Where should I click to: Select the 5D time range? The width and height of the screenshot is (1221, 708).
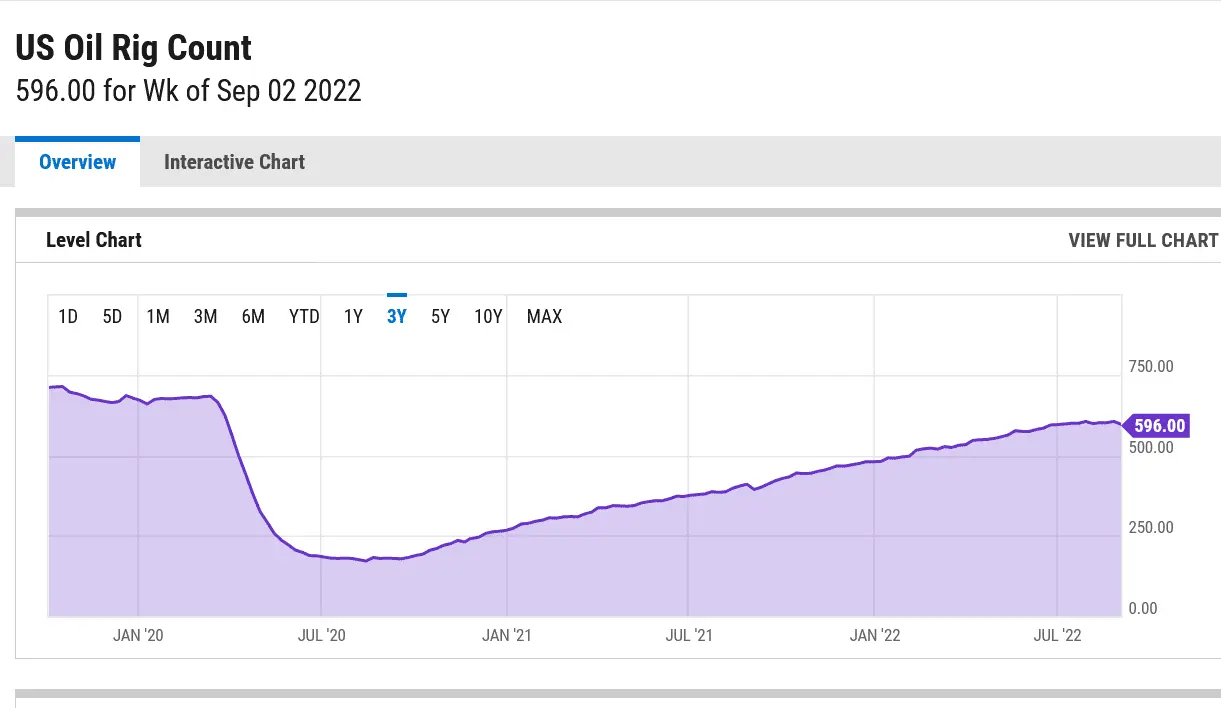(112, 317)
